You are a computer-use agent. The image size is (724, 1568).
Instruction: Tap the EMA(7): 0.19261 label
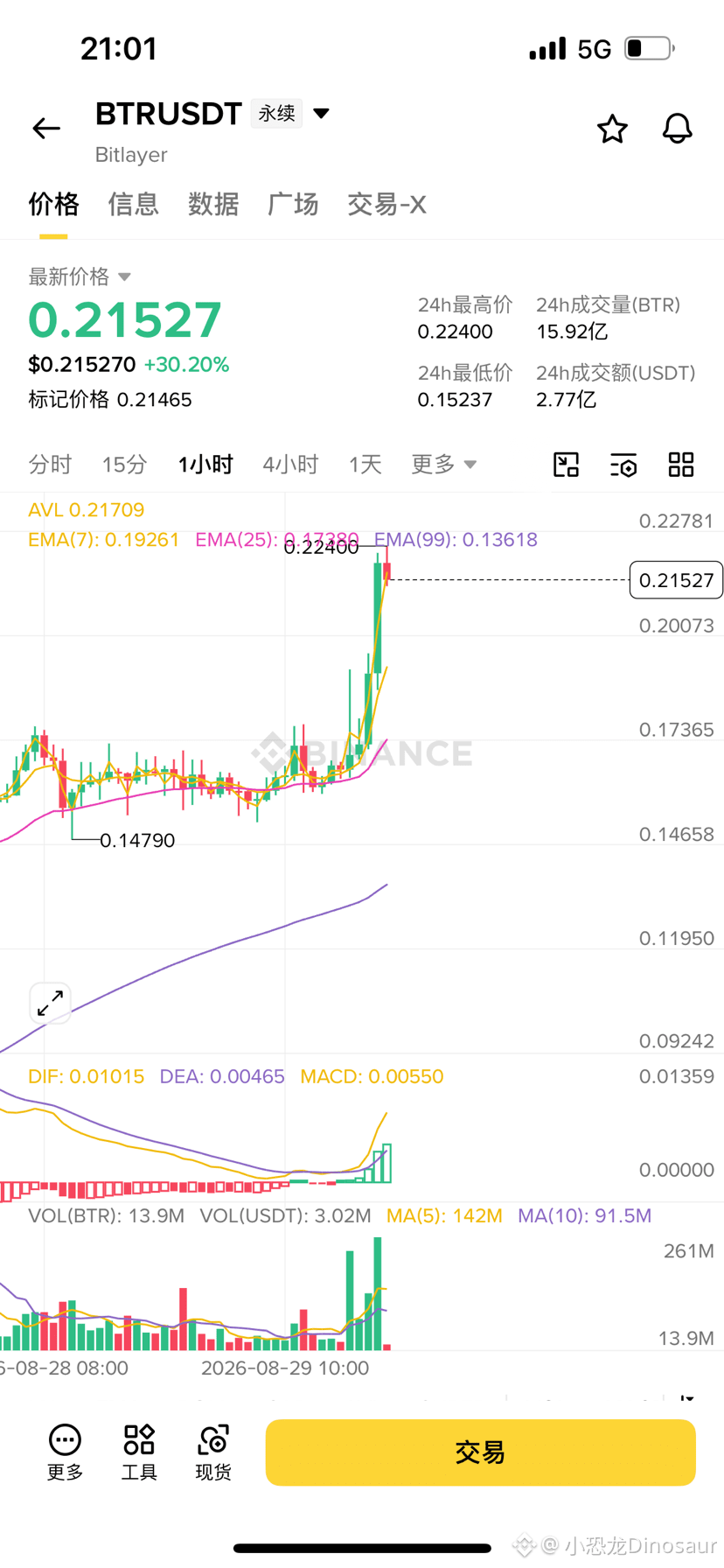(103, 540)
